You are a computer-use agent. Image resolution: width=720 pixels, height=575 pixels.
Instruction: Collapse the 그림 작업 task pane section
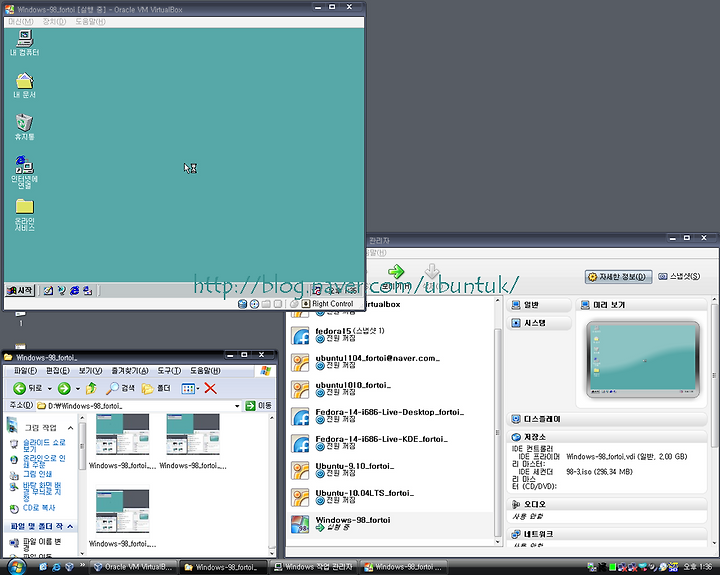point(70,428)
